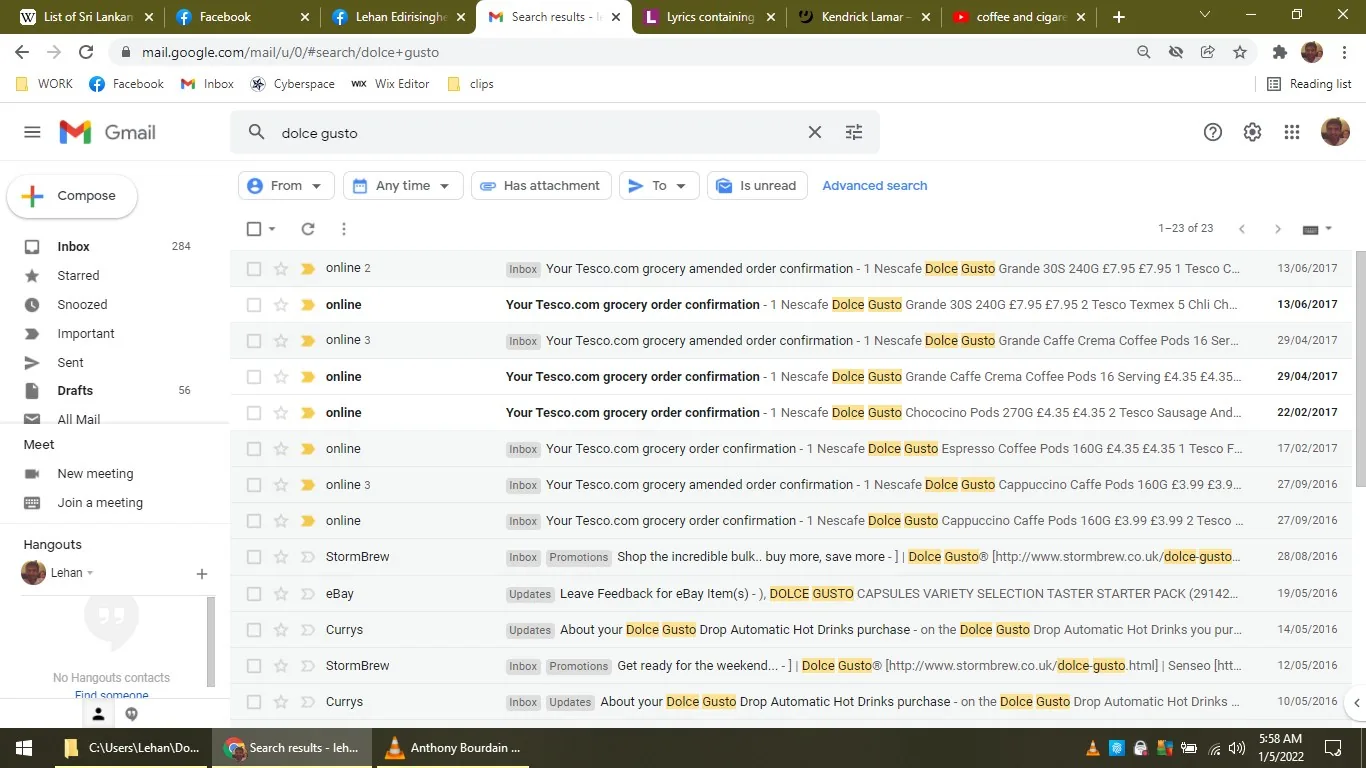
Task: Open input tools keyboard icon near pagination
Action: click(x=1311, y=228)
